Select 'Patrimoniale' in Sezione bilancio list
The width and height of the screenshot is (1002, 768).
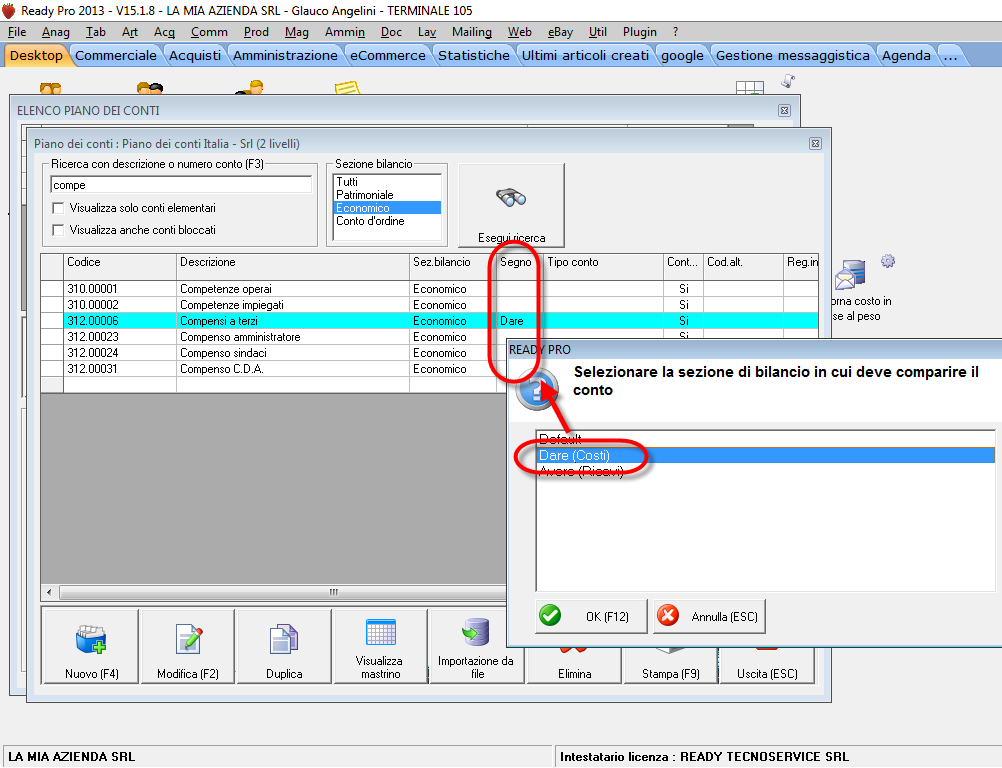coord(387,195)
